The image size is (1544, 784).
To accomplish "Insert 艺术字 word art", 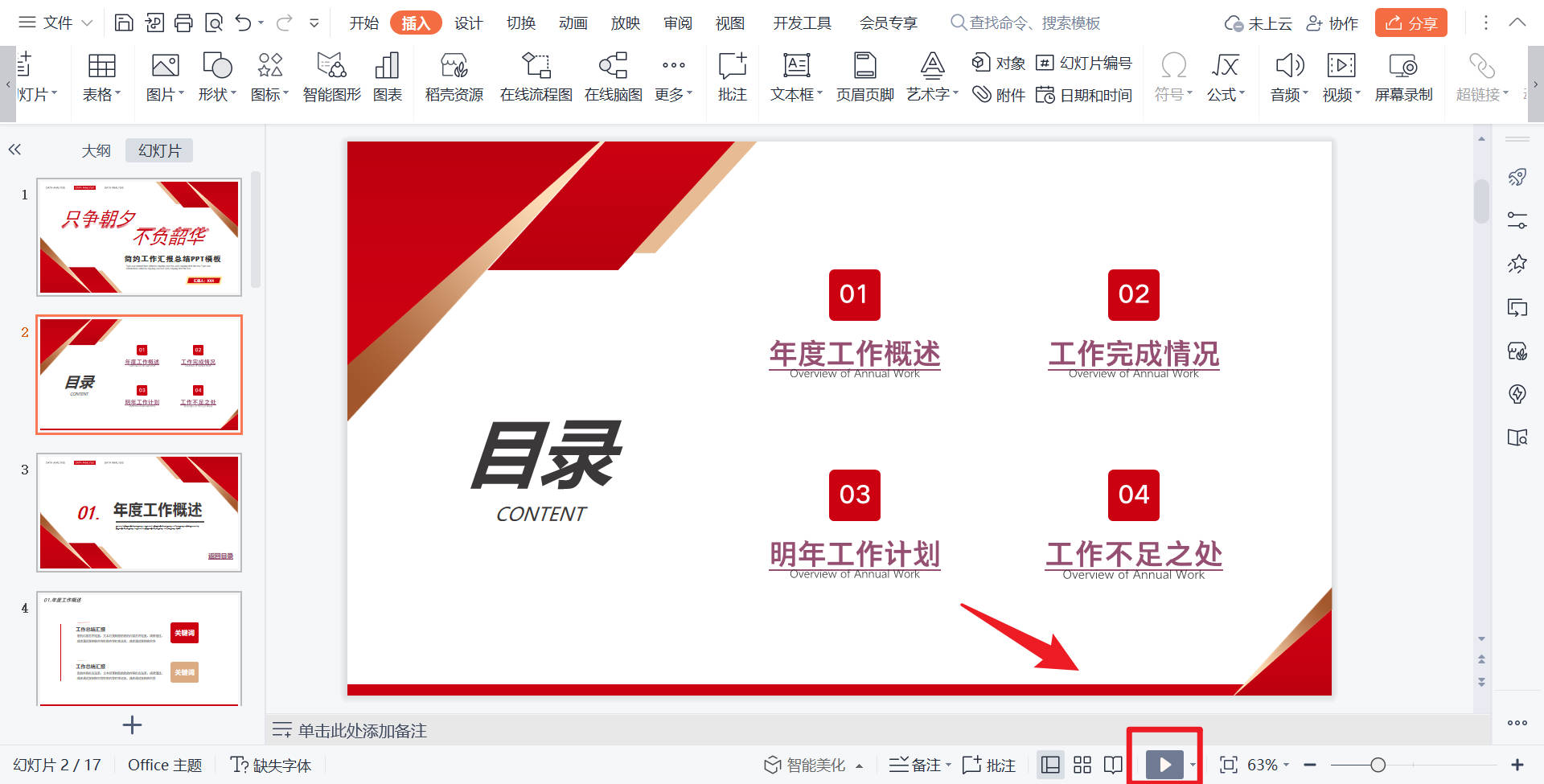I will [932, 78].
